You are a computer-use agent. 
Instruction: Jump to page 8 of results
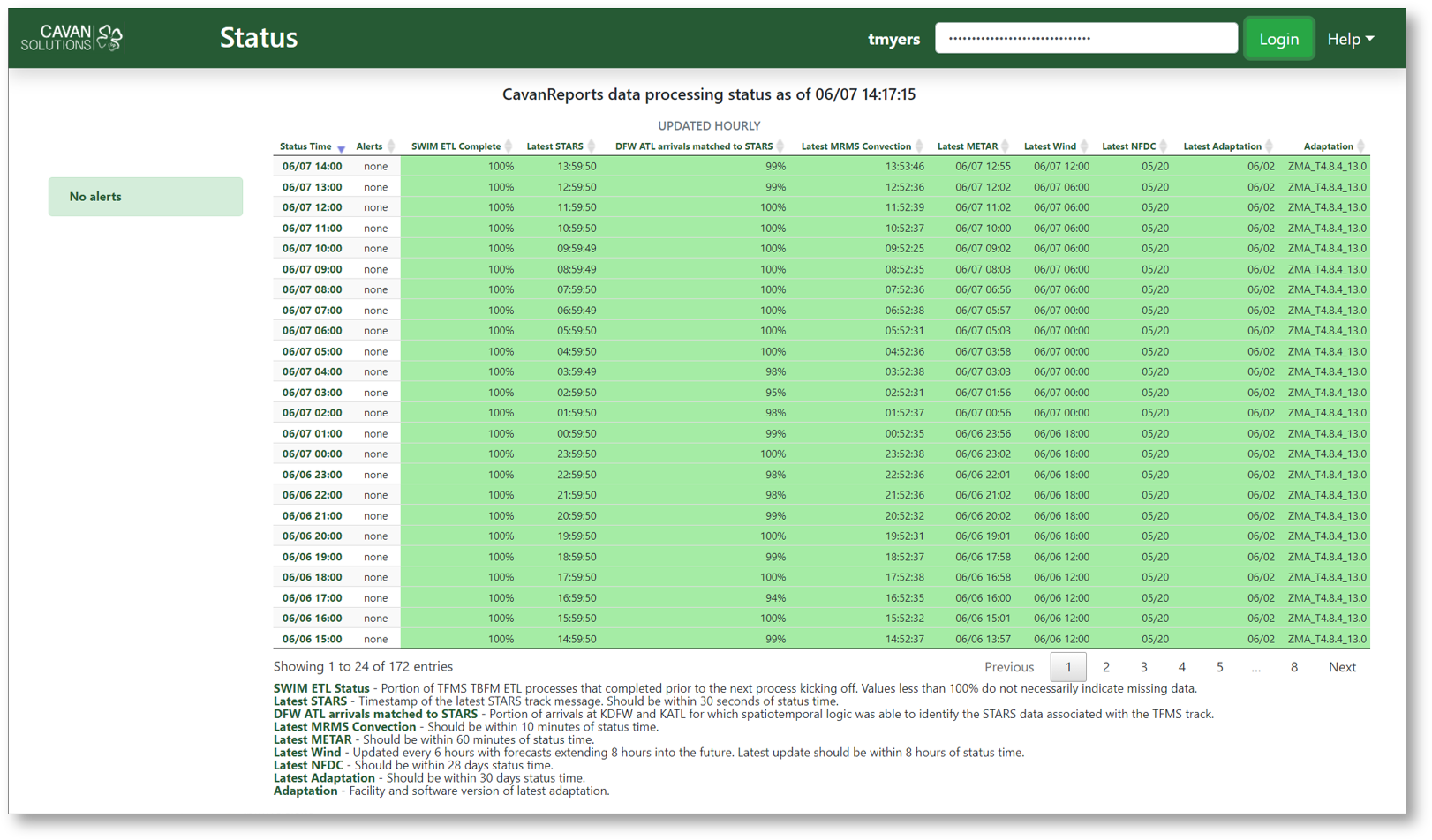[x=1293, y=667]
